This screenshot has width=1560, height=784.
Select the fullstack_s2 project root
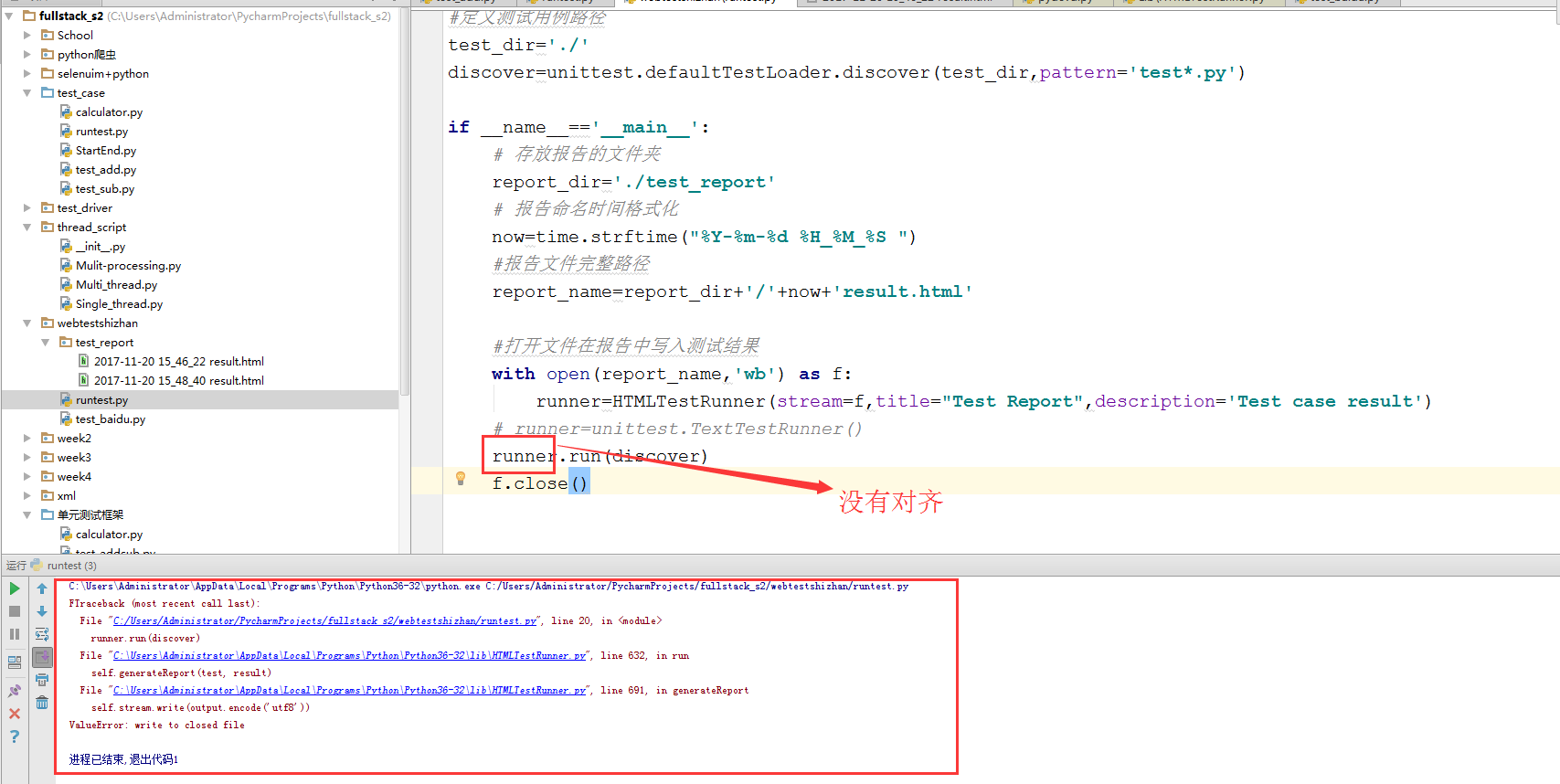70,16
